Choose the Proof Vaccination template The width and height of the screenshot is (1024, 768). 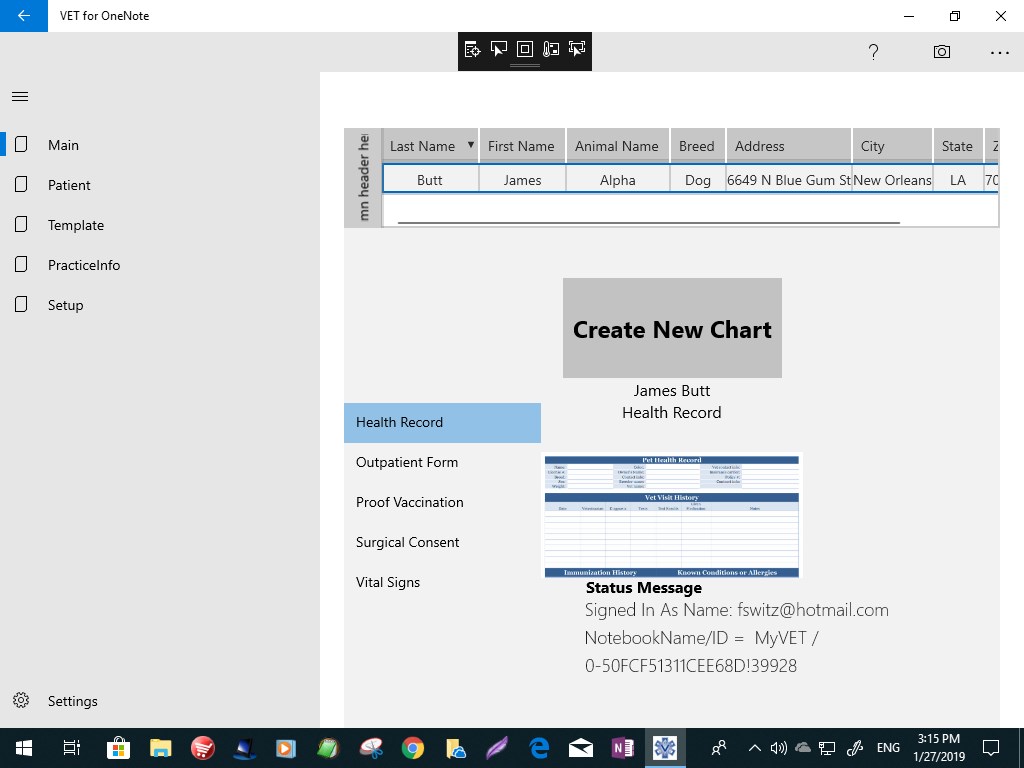click(x=442, y=502)
